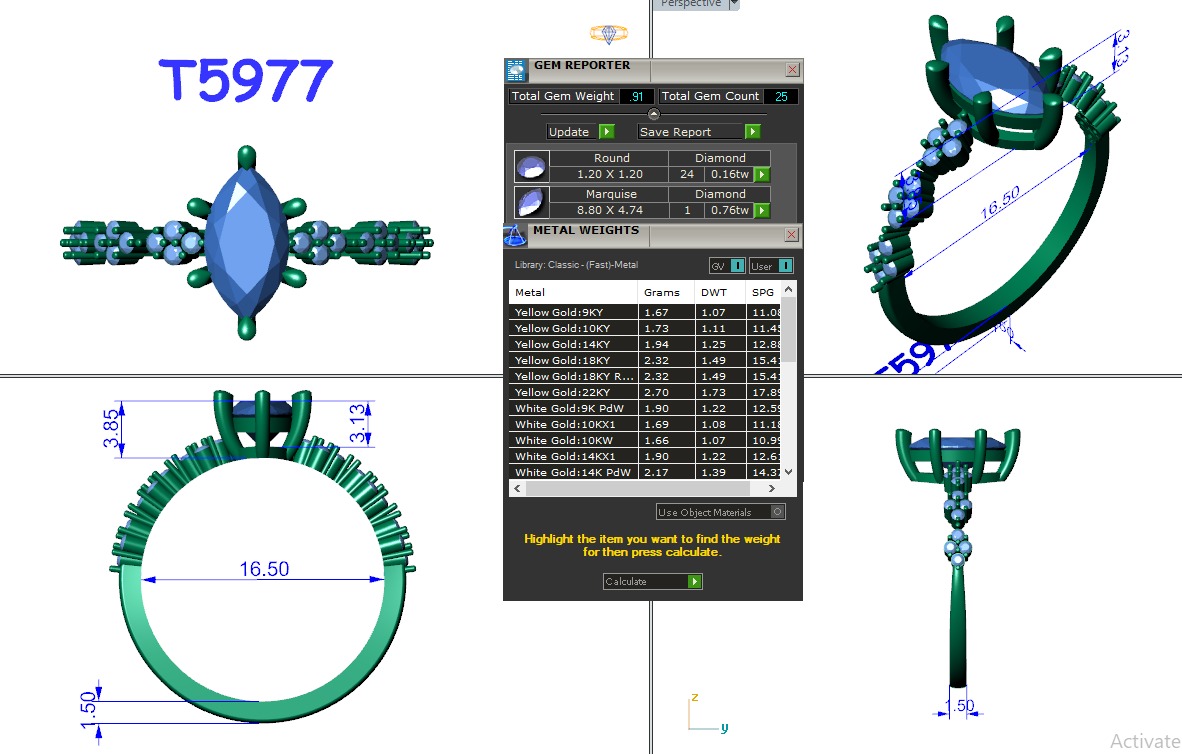Open the Perspective viewport dropdown
Screen dimensions: 1182x754
point(733,4)
